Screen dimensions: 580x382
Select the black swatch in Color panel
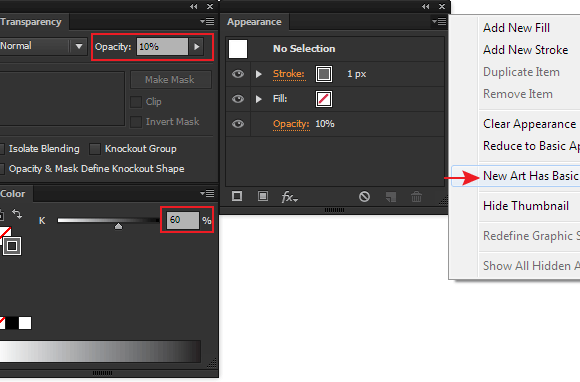(x=12, y=323)
